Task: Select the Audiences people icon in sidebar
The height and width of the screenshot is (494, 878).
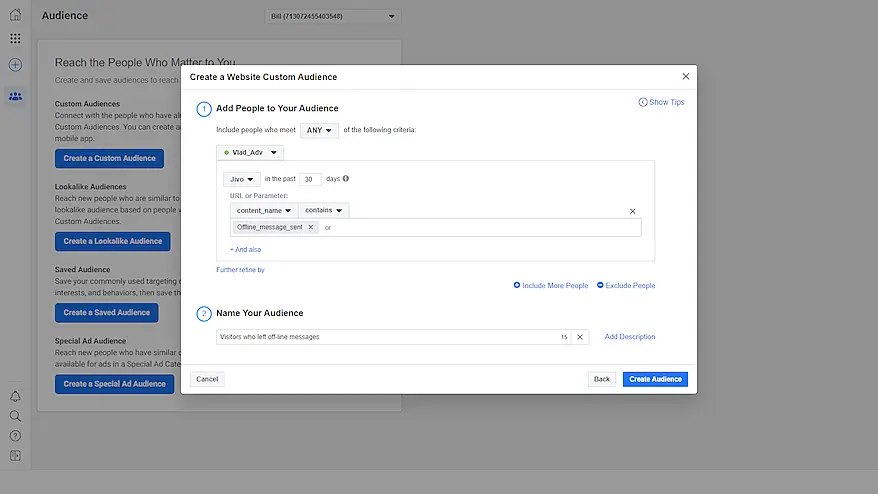Action: pyautogui.click(x=15, y=96)
